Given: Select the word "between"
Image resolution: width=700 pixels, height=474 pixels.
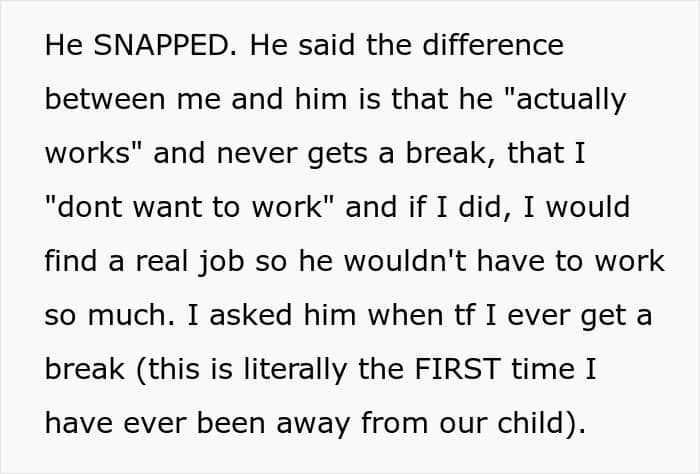Looking at the screenshot, I should pyautogui.click(x=102, y=99).
